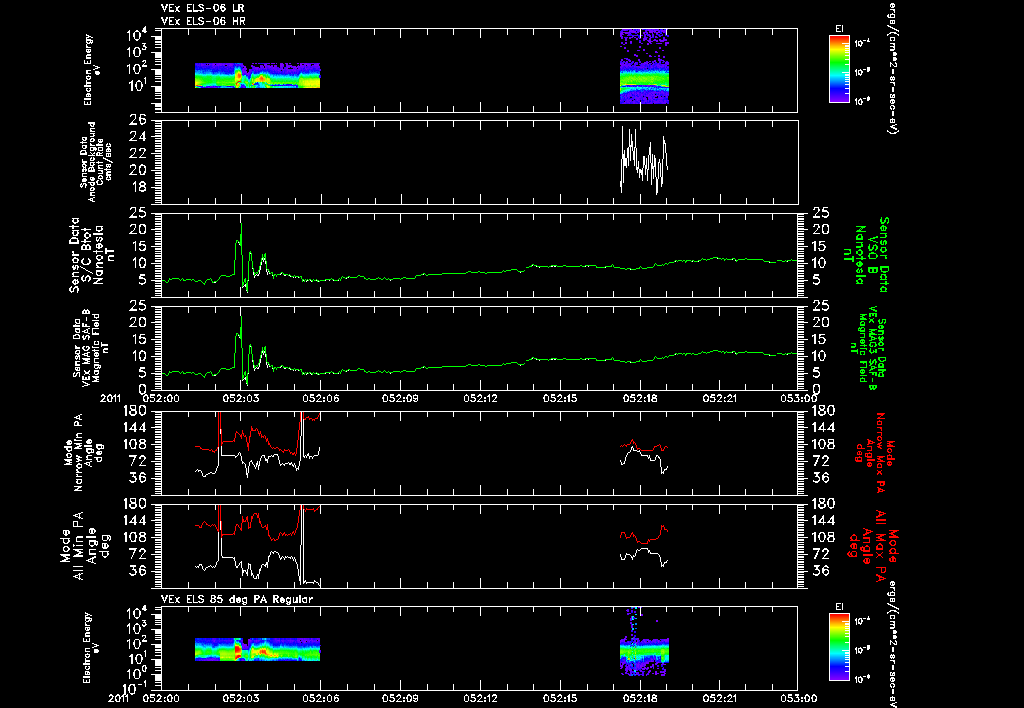Click the 'Electron Energy eV' label of top spectrogram
The width and height of the screenshot is (1024, 708).
pos(92,70)
